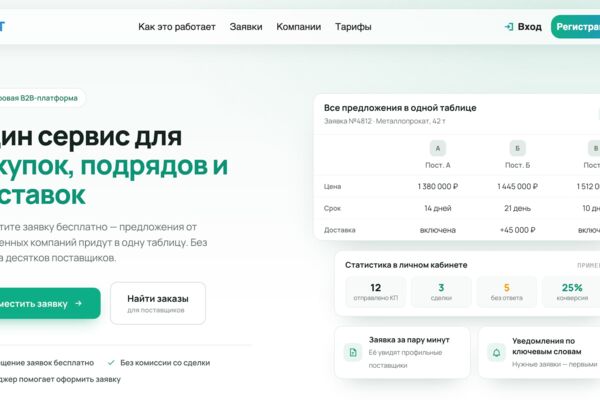Click the 'Уведомления по ключевым словам' card title

click(x=546, y=346)
